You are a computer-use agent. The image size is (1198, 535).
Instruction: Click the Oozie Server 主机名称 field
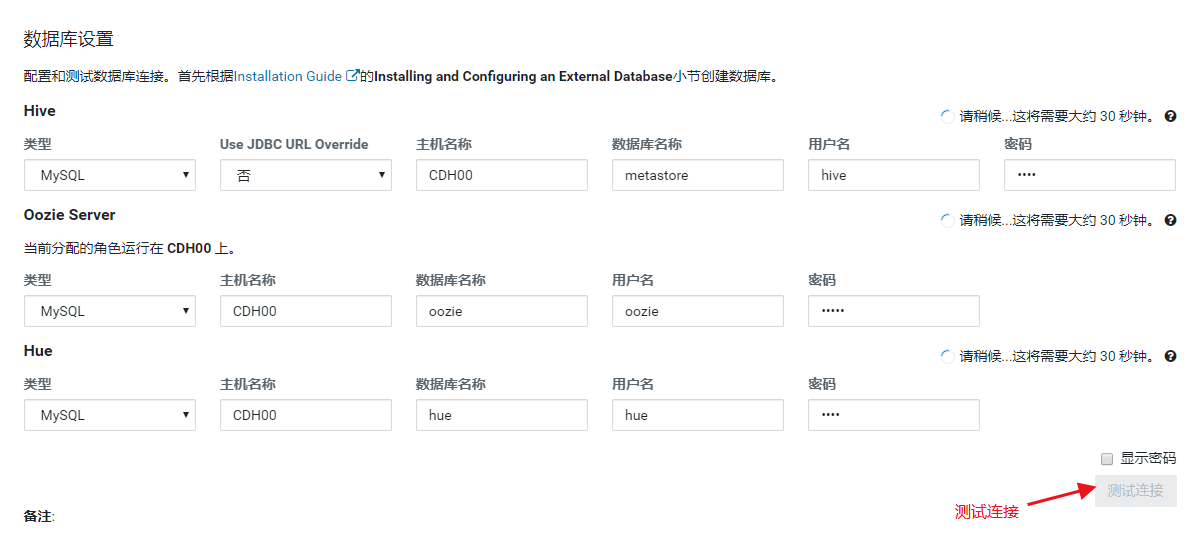[x=306, y=311]
